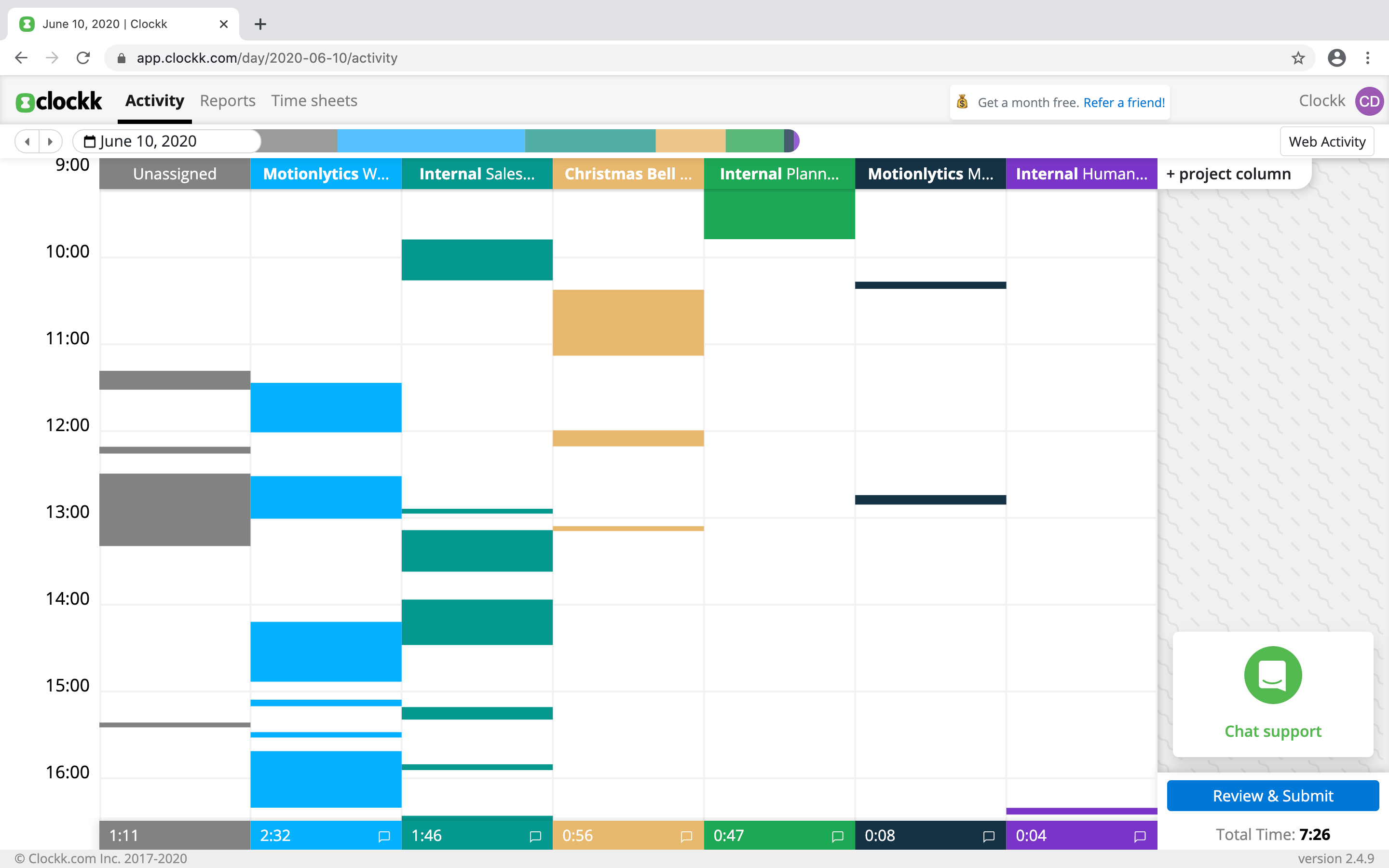The width and height of the screenshot is (1389, 868).
Task: Click light blue segment in summary bar
Action: (431, 141)
